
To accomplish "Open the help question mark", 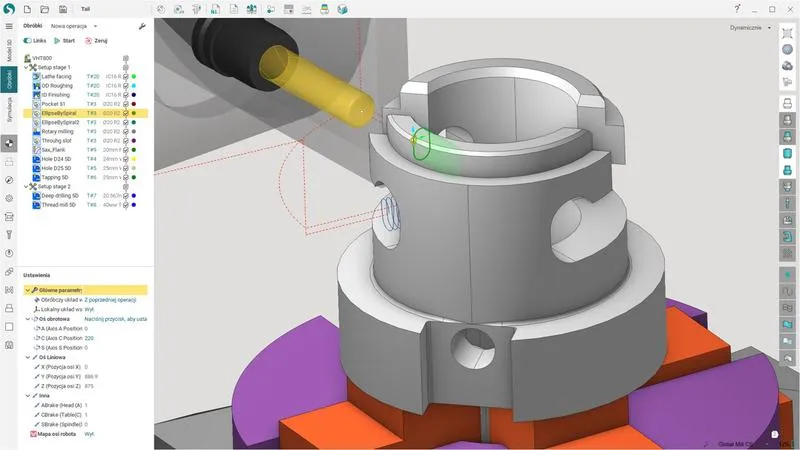I will click(737, 9).
